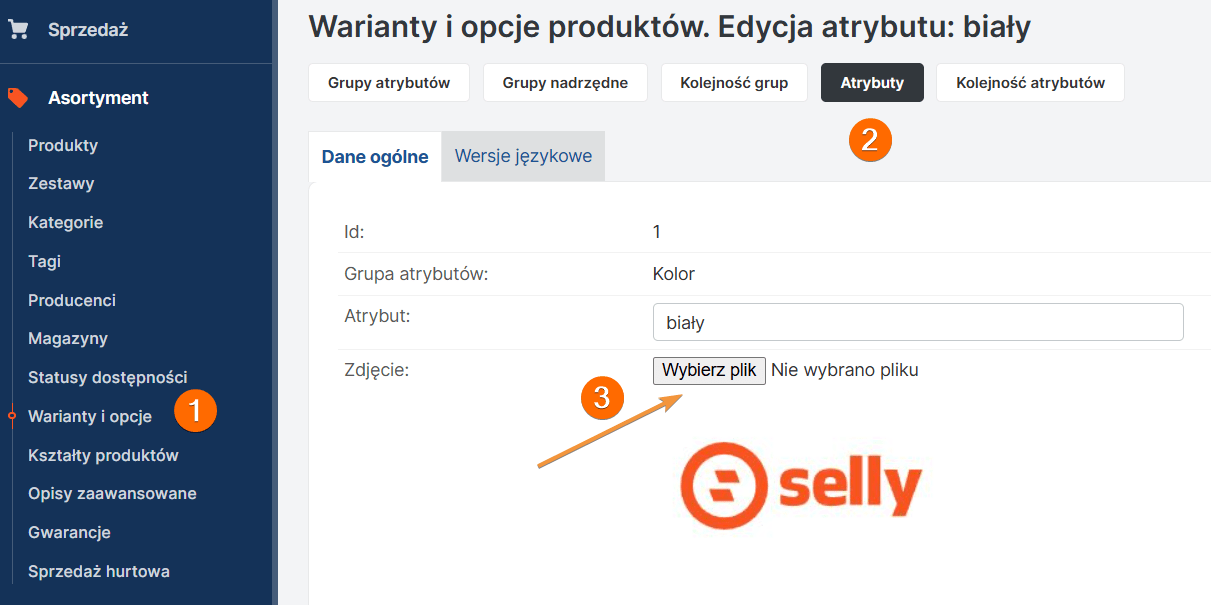
Task: Navigate to Magazyny menu item
Action: [68, 339]
